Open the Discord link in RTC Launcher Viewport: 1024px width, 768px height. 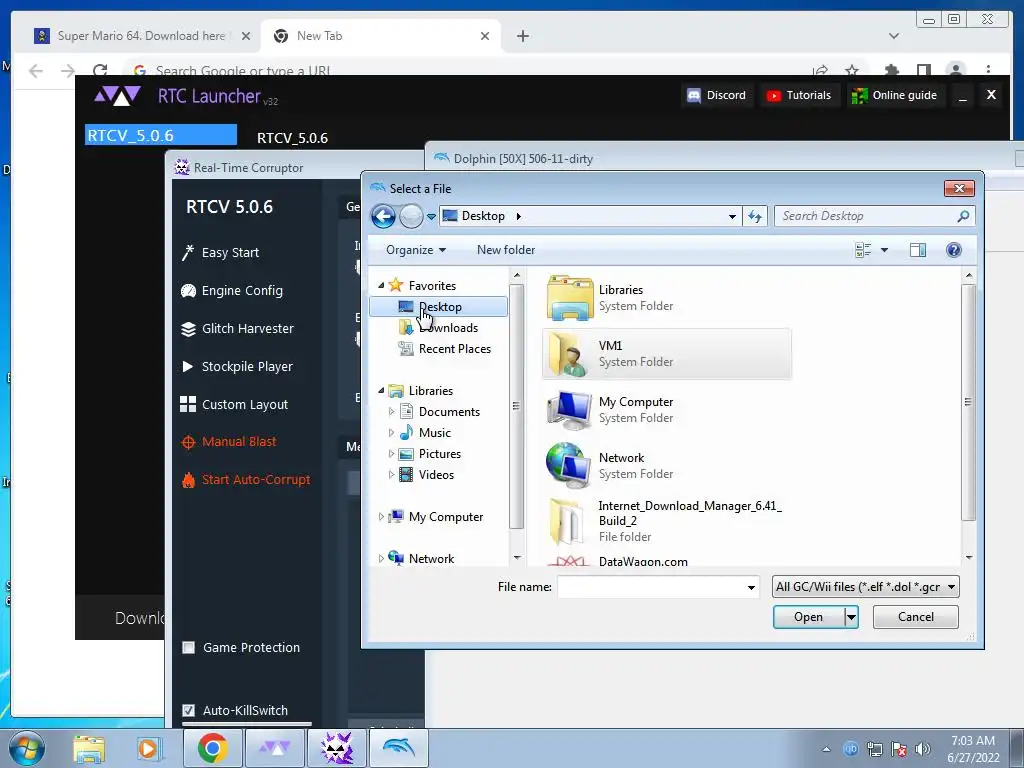point(716,95)
